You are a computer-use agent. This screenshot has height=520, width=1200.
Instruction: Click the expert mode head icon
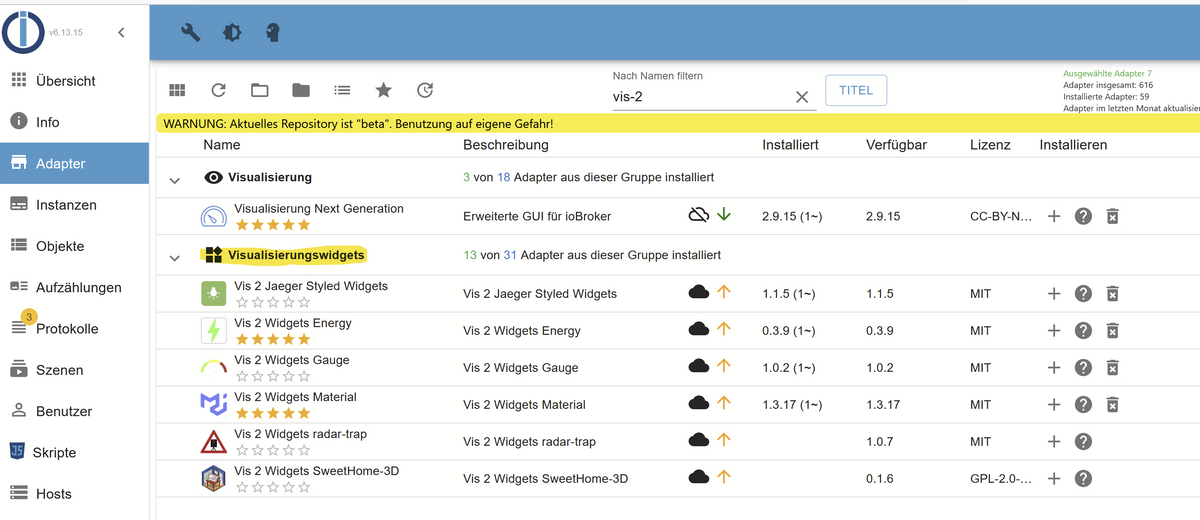tap(272, 33)
